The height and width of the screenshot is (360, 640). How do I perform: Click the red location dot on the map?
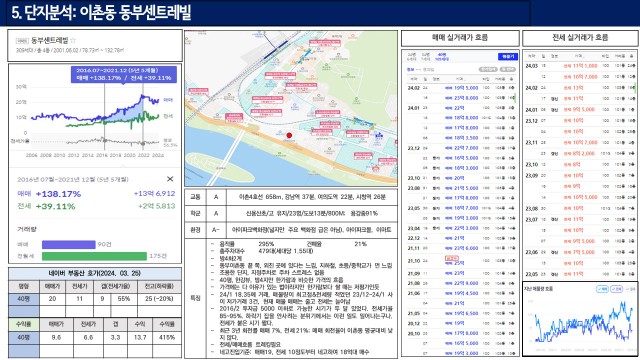point(289,135)
